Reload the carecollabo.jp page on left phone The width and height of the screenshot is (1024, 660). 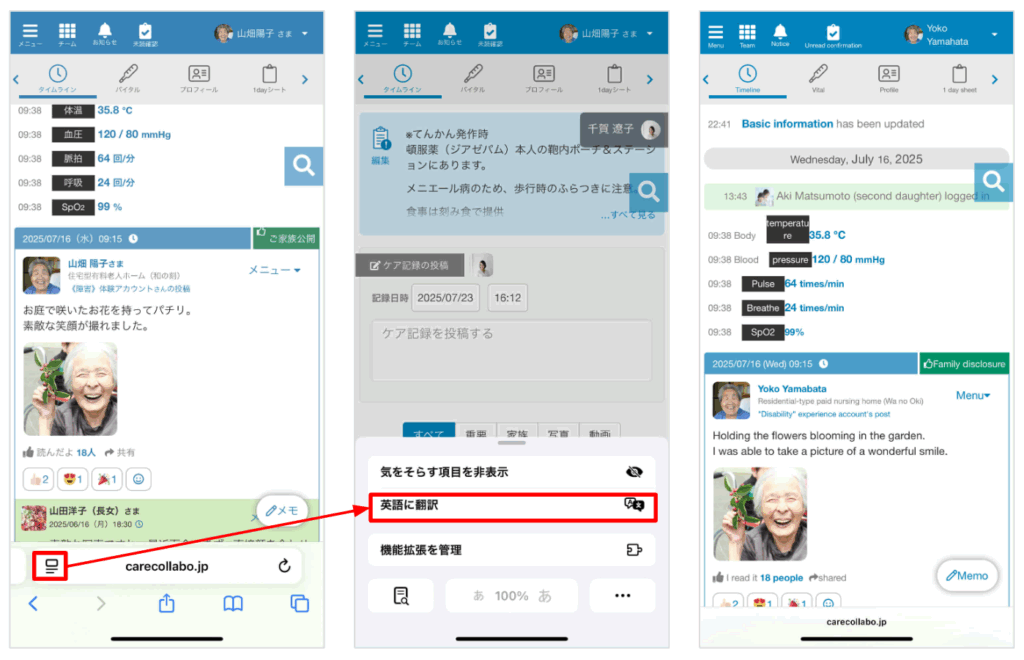284,566
